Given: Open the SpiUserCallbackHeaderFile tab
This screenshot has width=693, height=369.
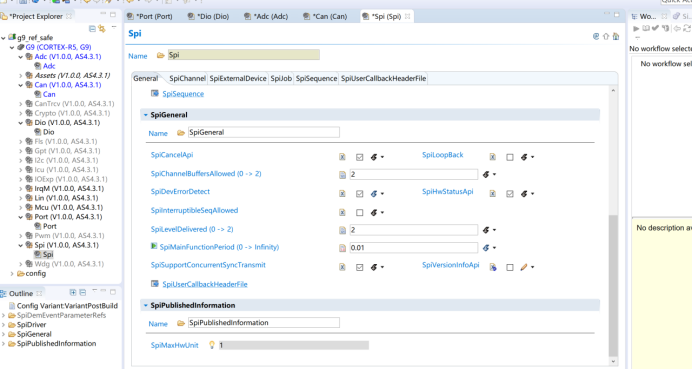Looking at the screenshot, I should coord(383,78).
